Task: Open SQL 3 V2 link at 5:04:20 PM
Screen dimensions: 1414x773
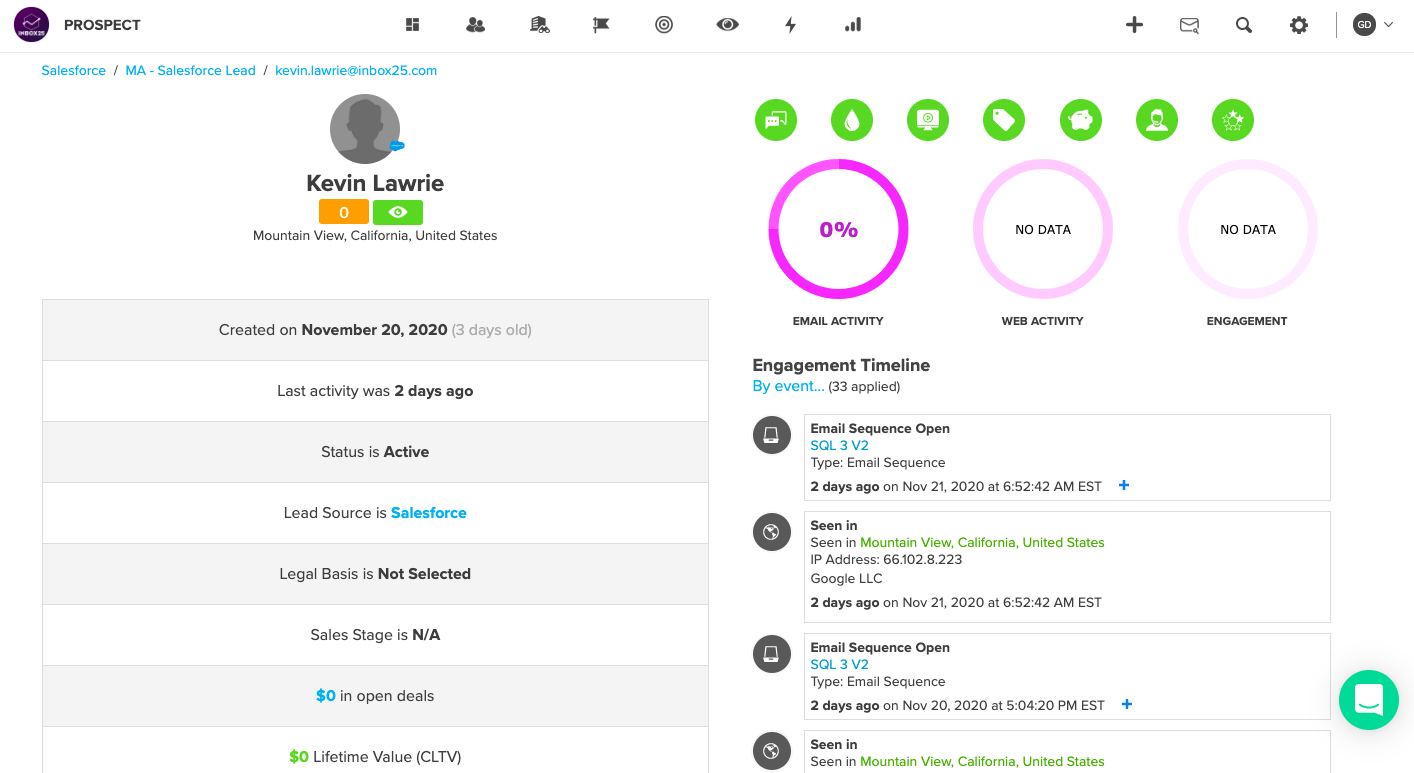Action: coord(839,665)
